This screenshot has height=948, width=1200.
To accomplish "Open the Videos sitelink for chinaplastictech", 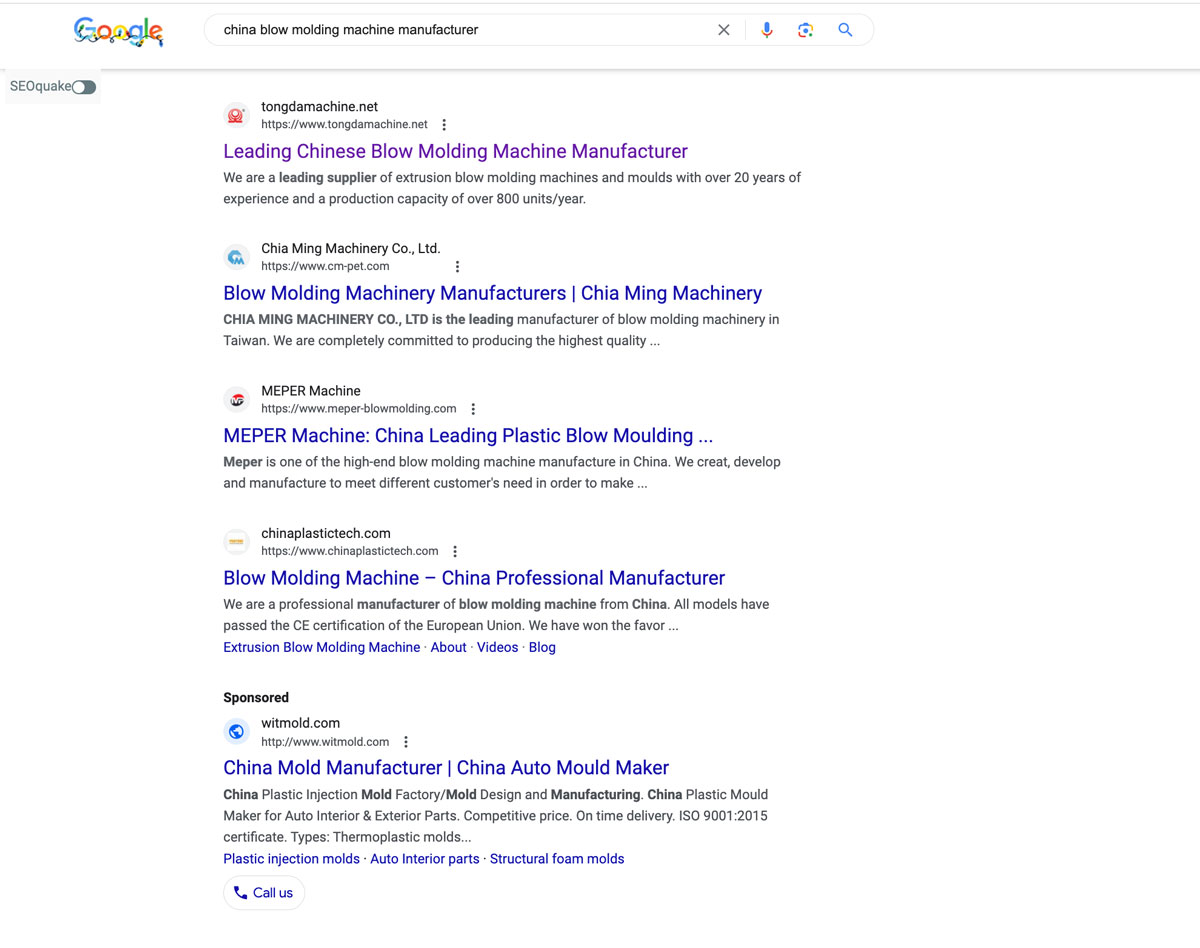I will coord(497,648).
